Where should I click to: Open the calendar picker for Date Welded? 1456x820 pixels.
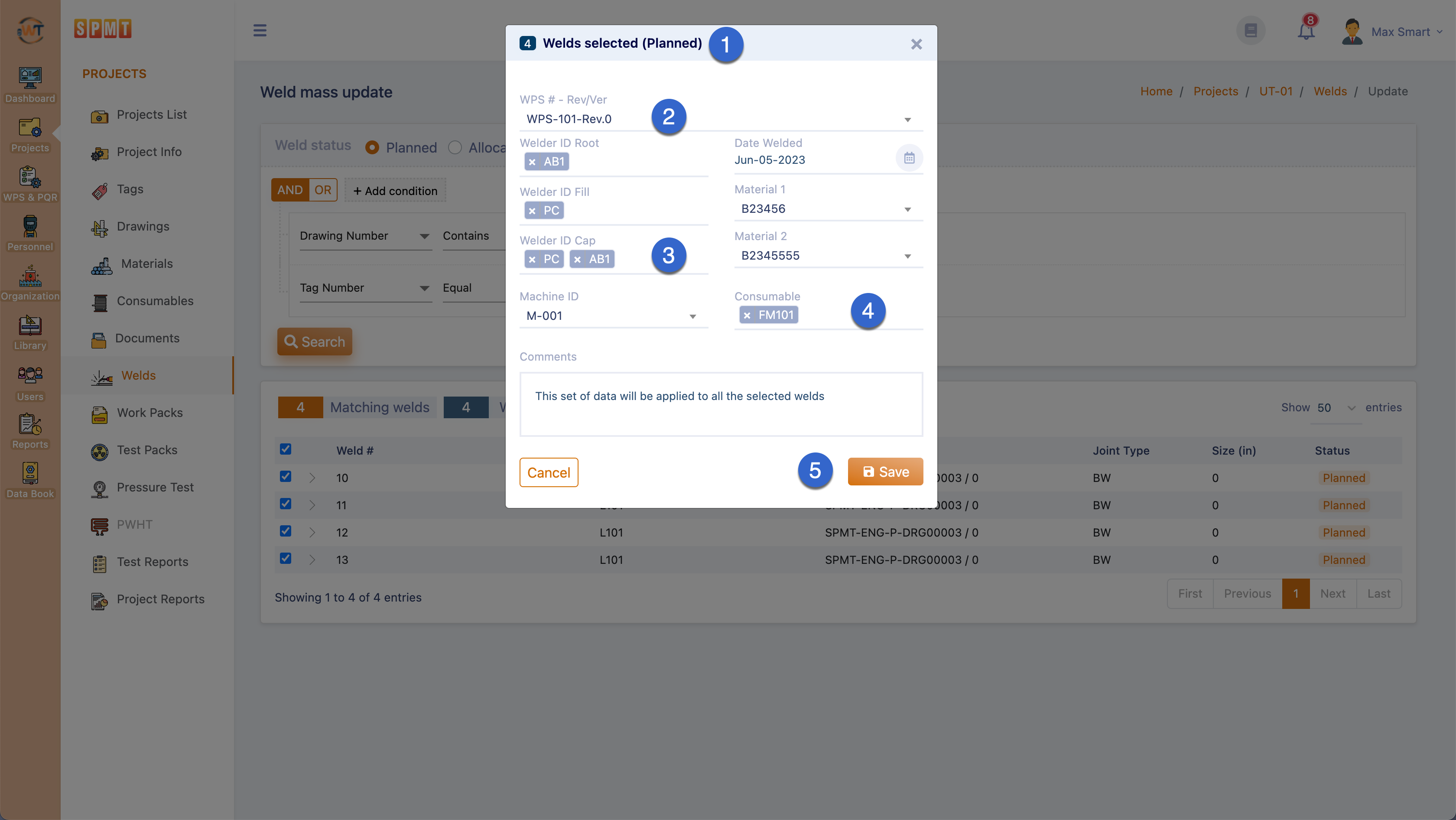click(x=909, y=158)
